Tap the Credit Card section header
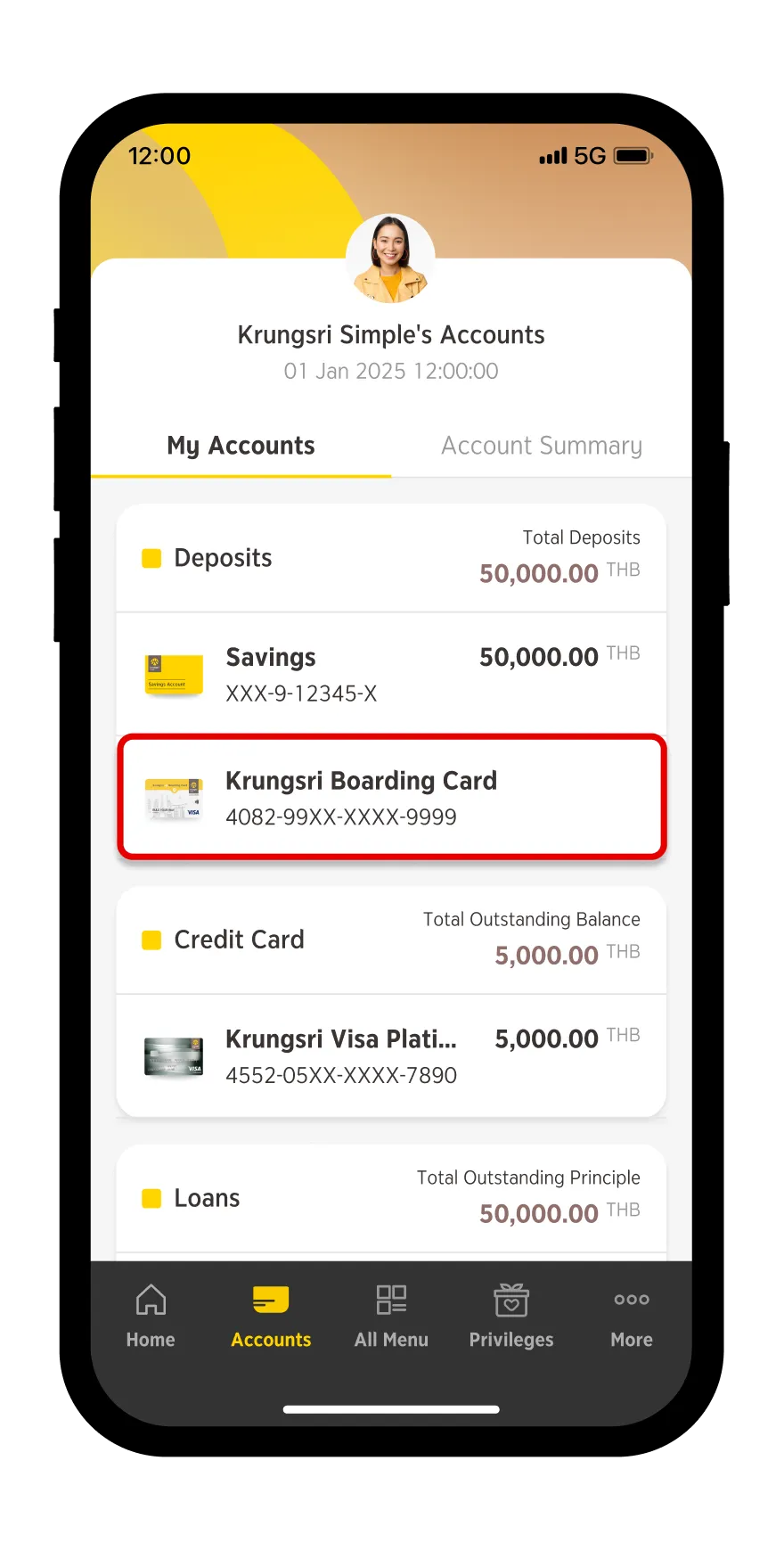Viewport: 784px width, 1551px height. coord(391,940)
